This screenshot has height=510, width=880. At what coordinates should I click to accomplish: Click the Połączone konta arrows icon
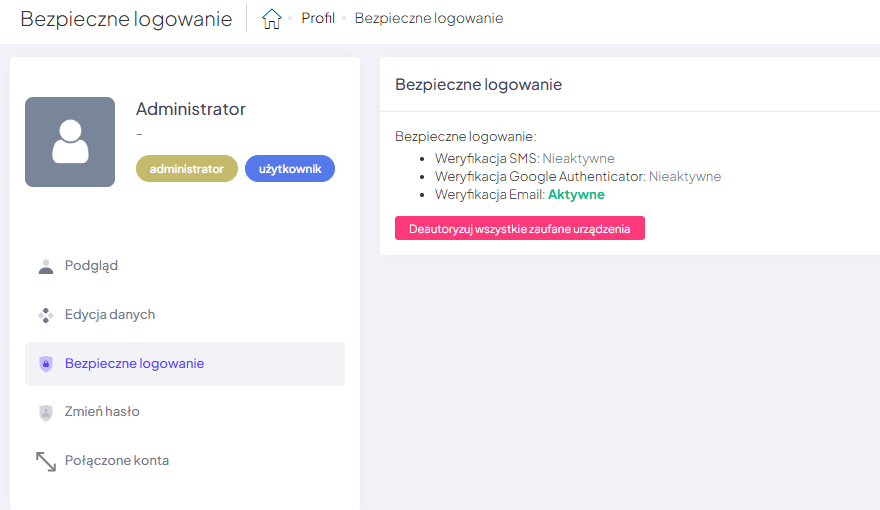click(x=45, y=461)
